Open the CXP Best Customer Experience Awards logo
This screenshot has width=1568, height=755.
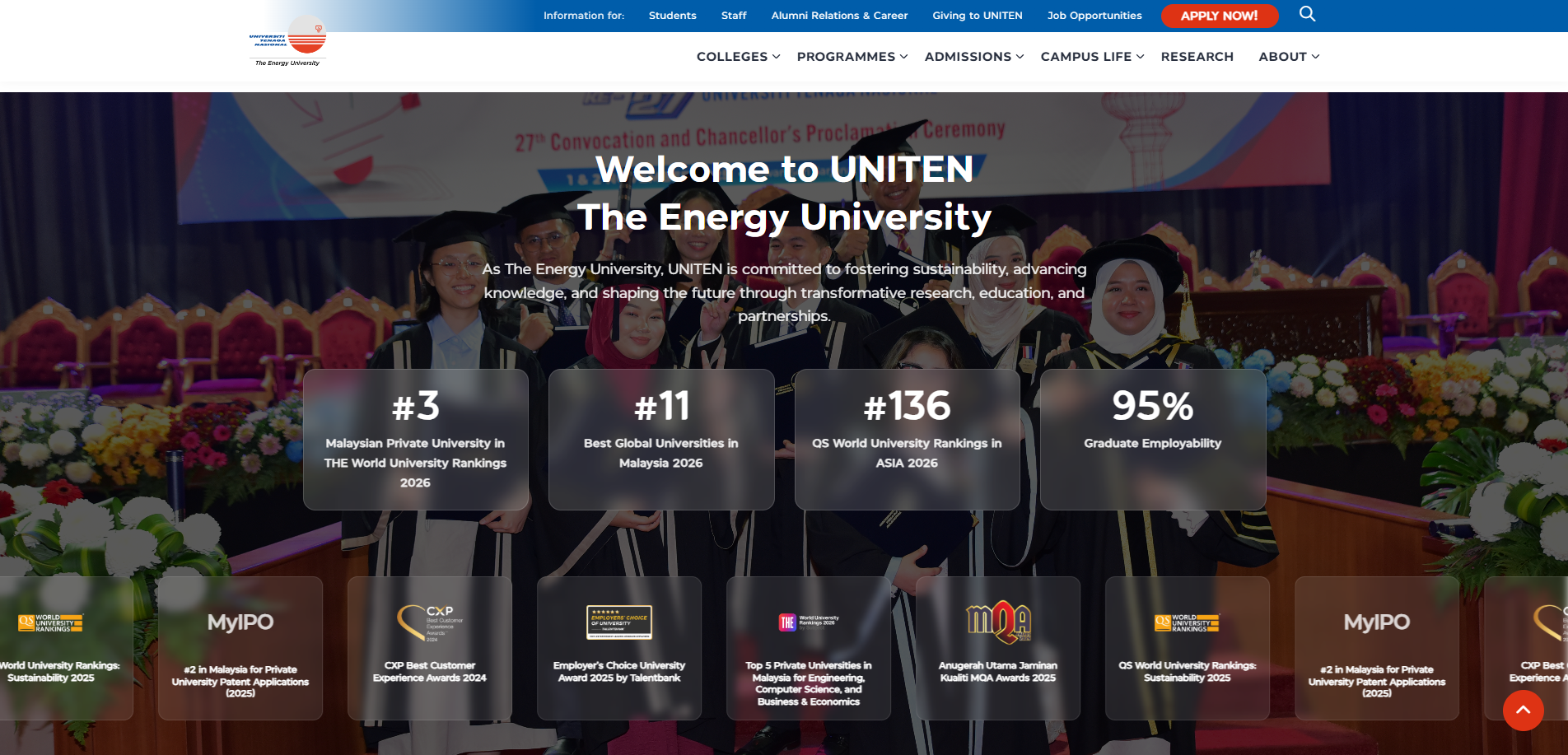point(429,623)
